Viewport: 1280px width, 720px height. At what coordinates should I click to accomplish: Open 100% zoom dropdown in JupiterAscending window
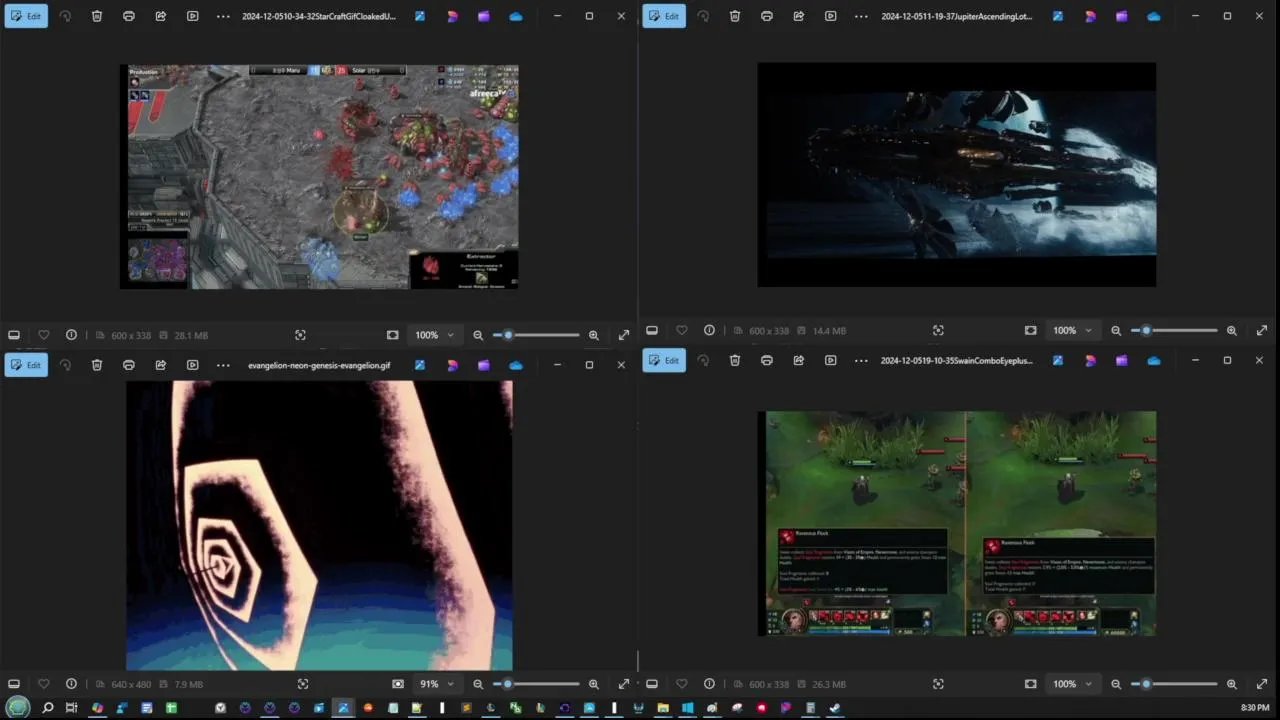(x=1073, y=330)
